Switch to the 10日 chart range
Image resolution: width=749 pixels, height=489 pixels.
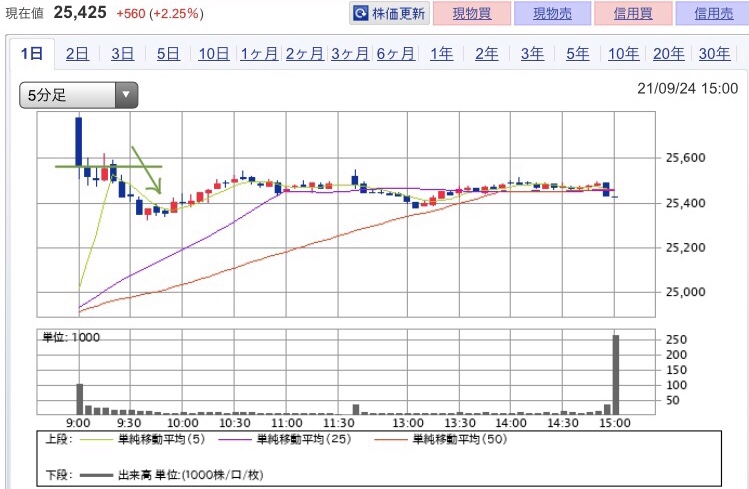pos(214,53)
